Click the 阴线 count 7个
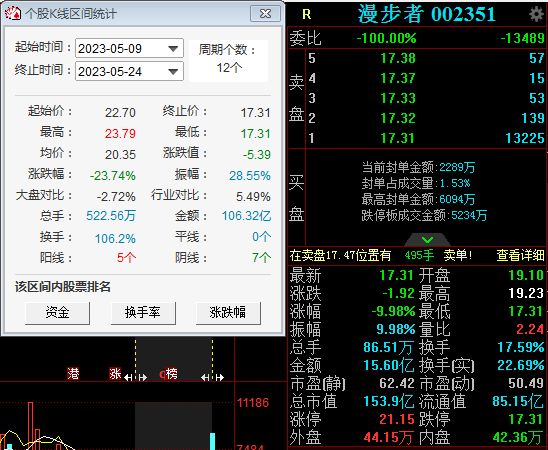This screenshot has width=548, height=450. point(261,258)
